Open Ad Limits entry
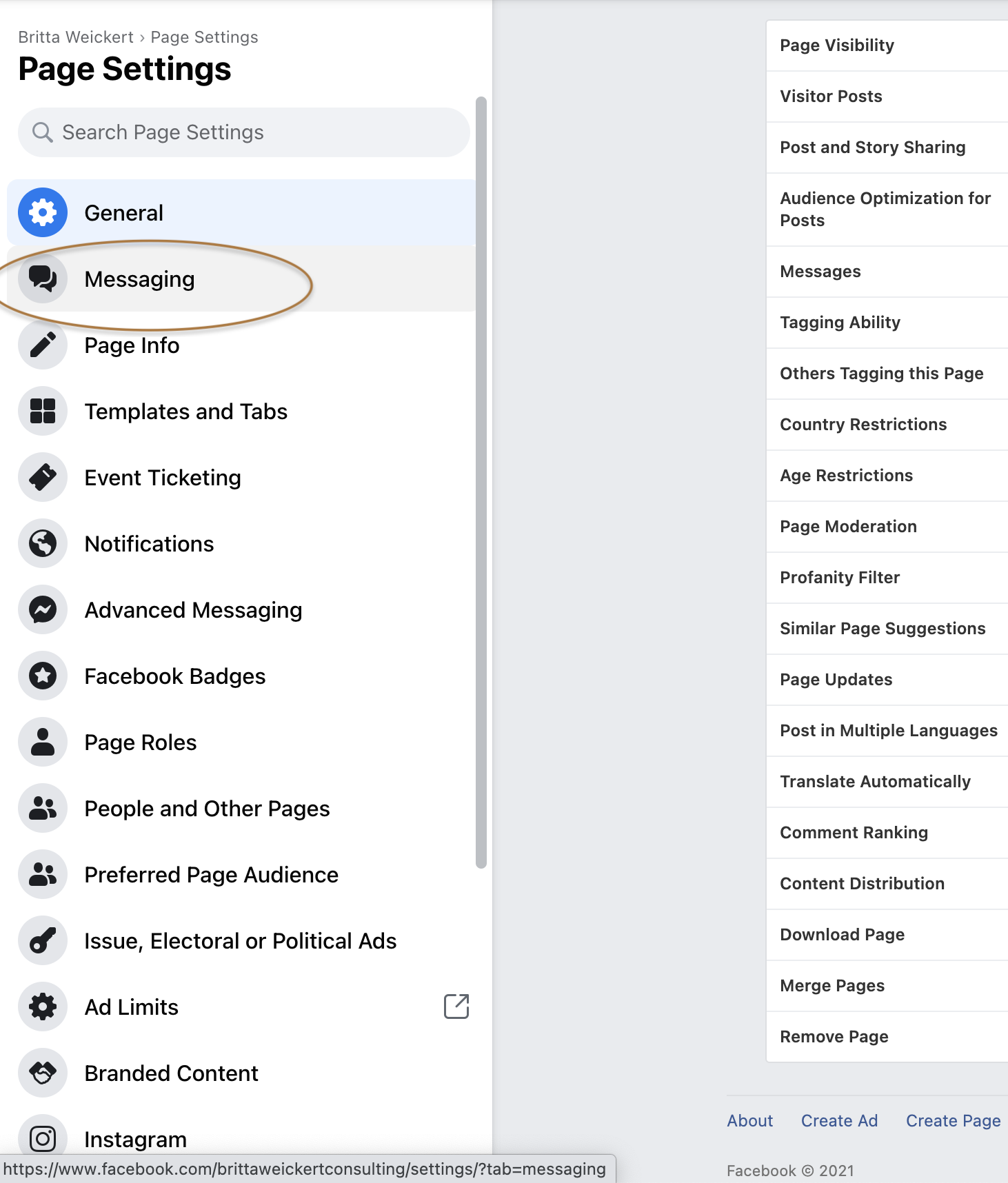 [x=241, y=1007]
